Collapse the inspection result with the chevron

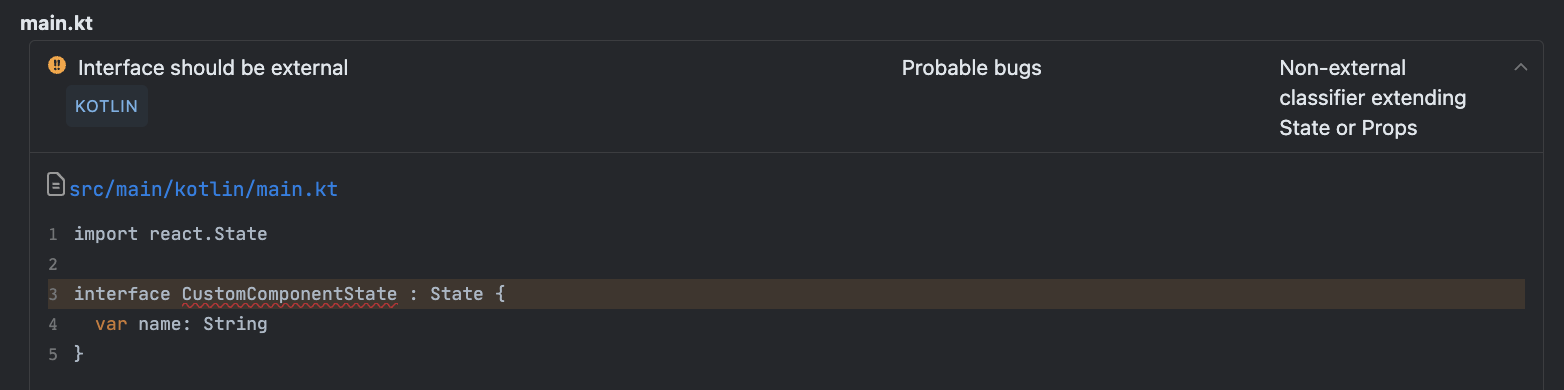(1521, 68)
